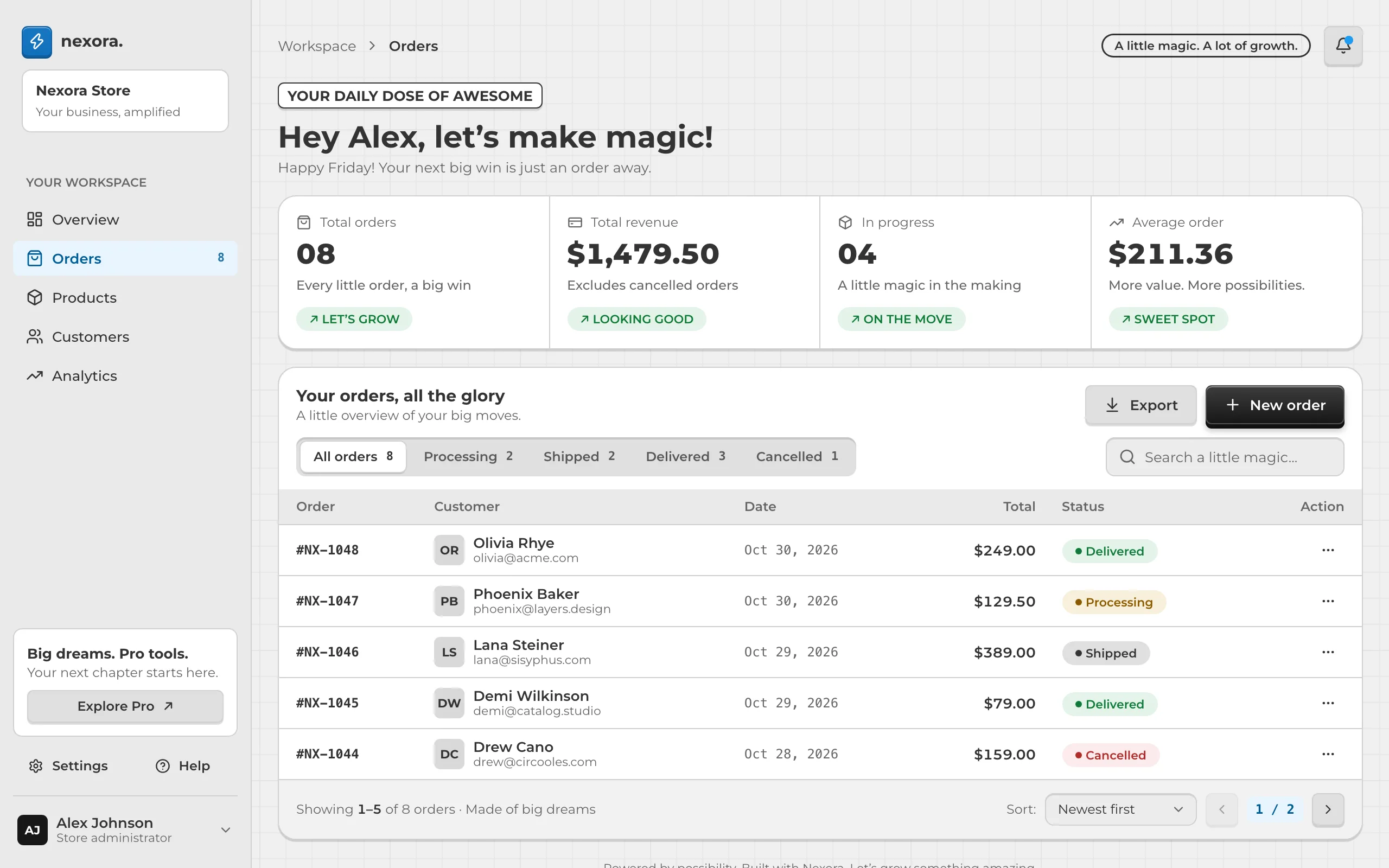1389x868 pixels.
Task: Click the nexora lightning bolt logo
Action: pyautogui.click(x=37, y=42)
